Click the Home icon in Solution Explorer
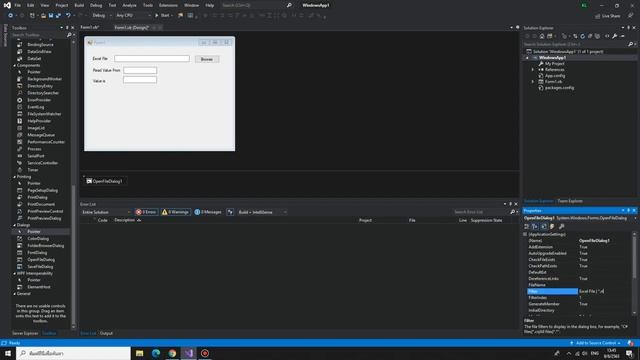Screen dimensions: 640x360 pos(542,36)
